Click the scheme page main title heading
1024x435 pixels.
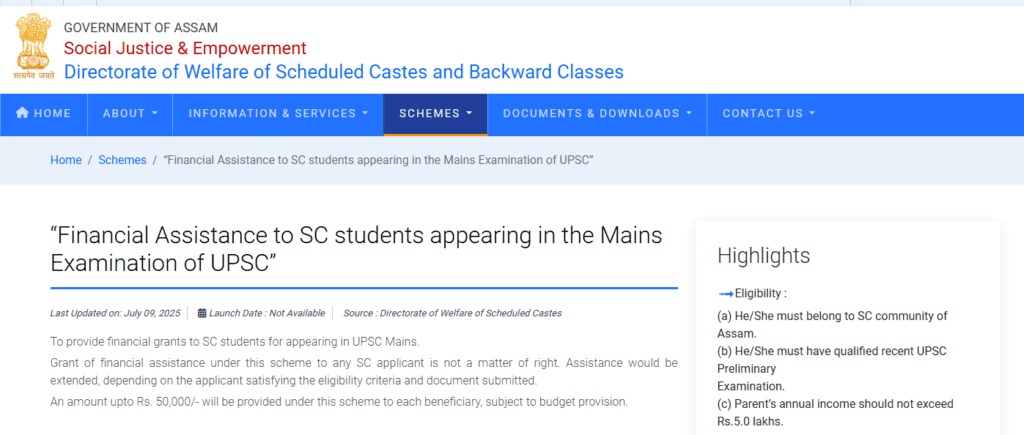[x=357, y=249]
